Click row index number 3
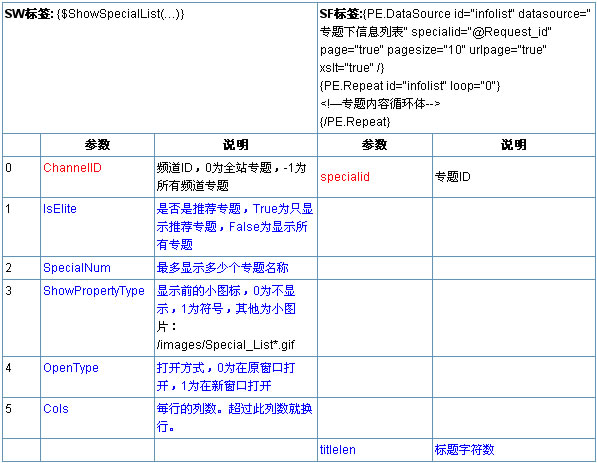The width and height of the screenshot is (597, 463). [8, 291]
